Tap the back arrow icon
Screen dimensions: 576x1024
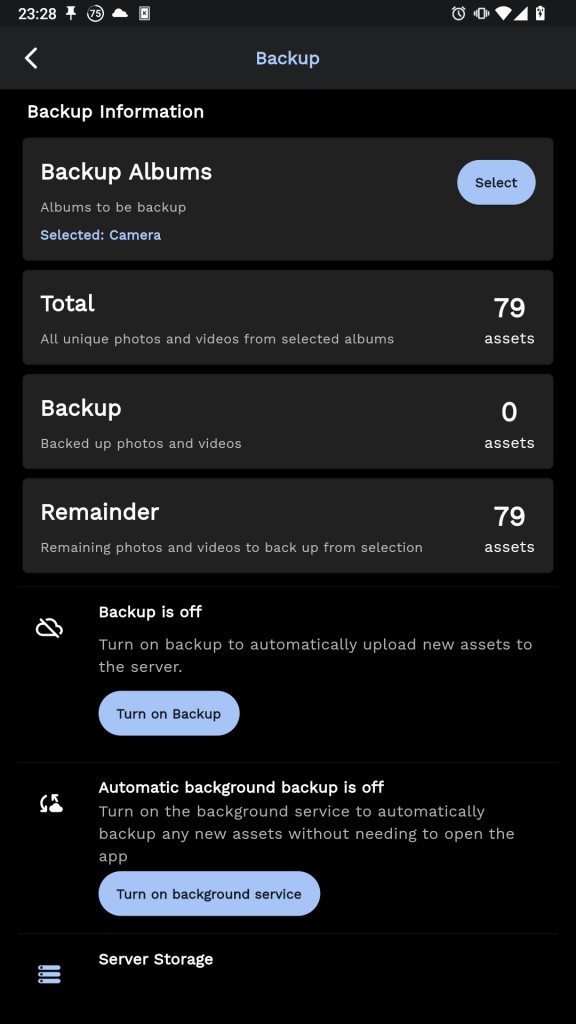click(x=31, y=58)
